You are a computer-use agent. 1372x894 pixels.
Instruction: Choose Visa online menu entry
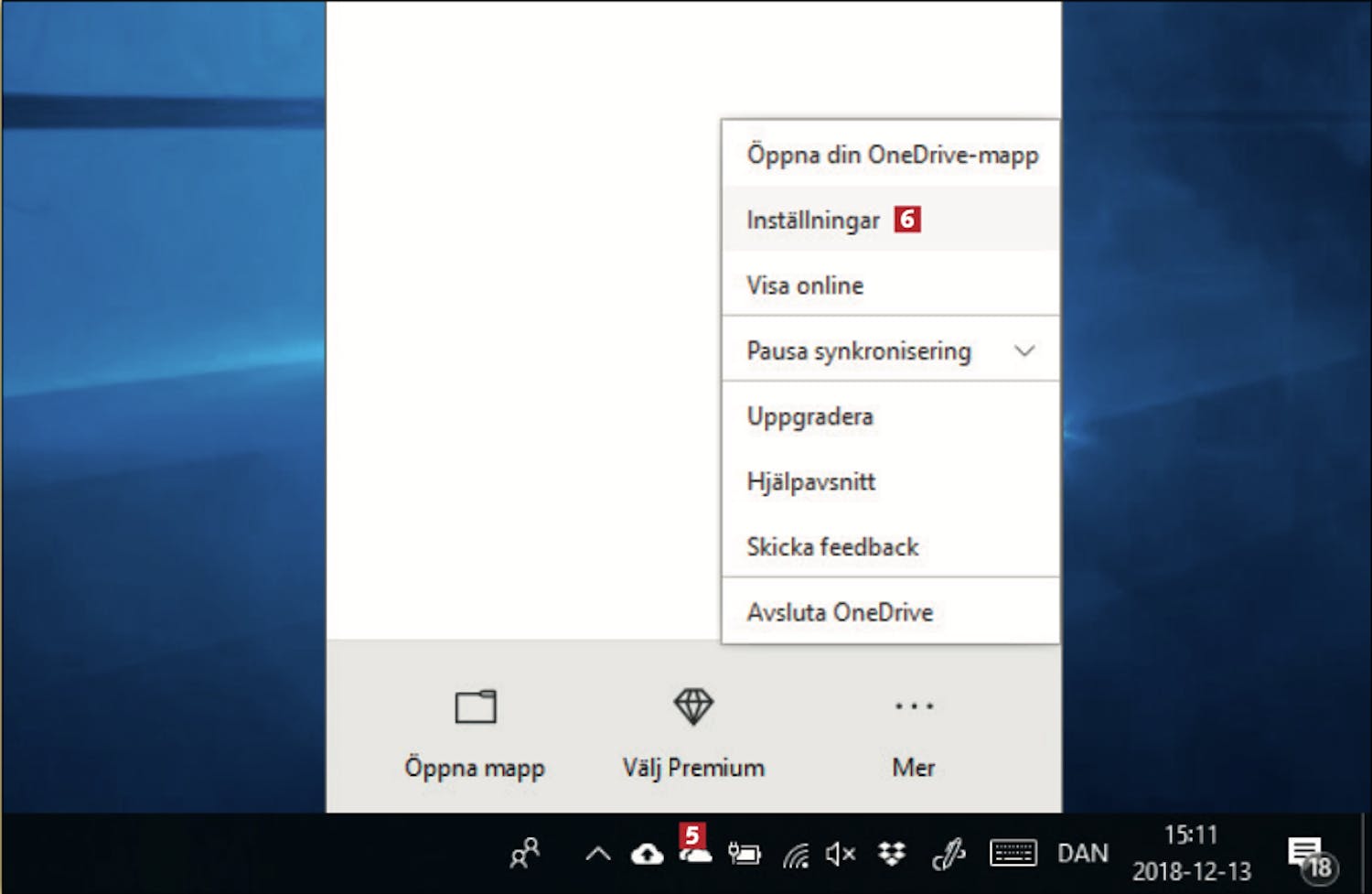pyautogui.click(x=890, y=285)
